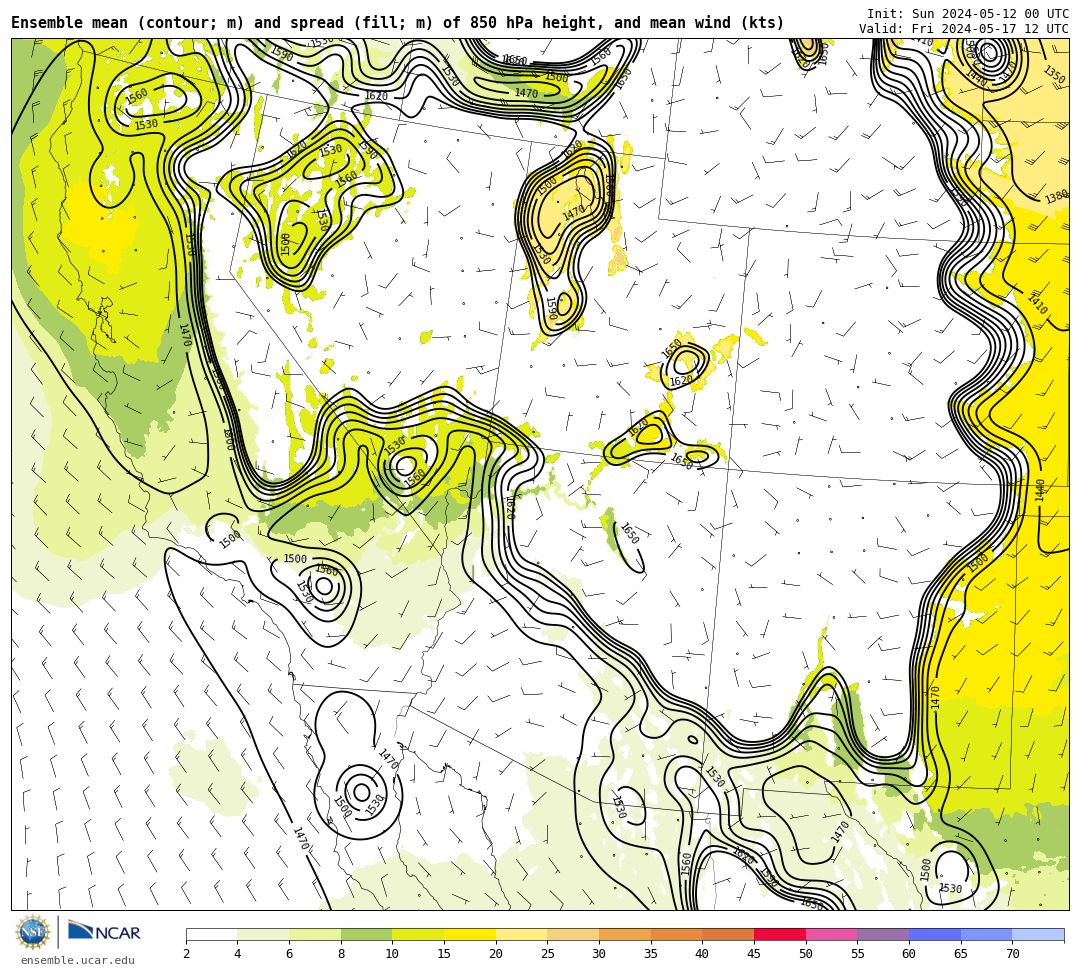
Task: Click the red 45-50 m colorbar segment
Action: (780, 934)
